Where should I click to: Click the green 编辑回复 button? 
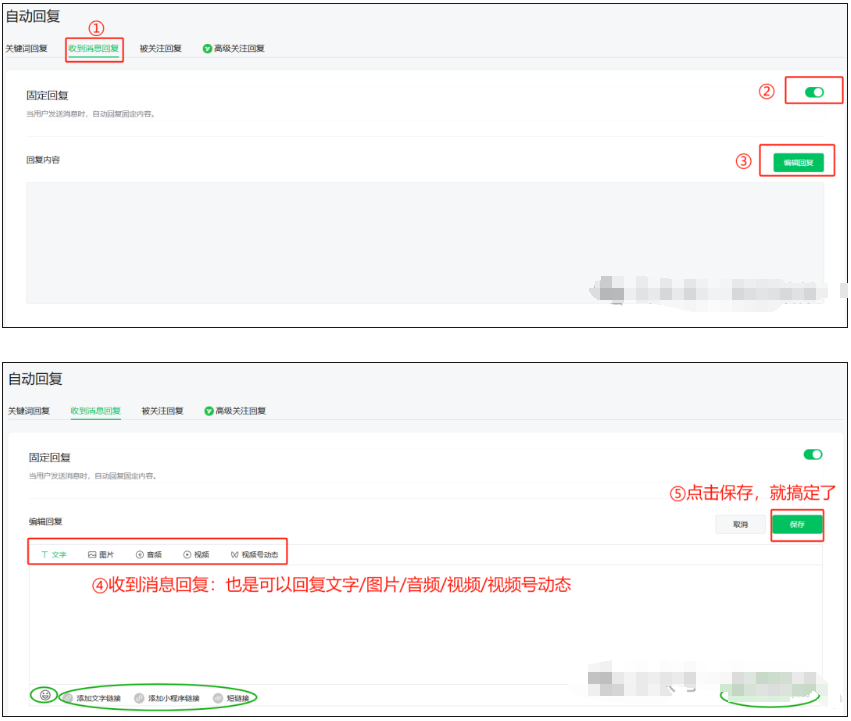pyautogui.click(x=798, y=162)
